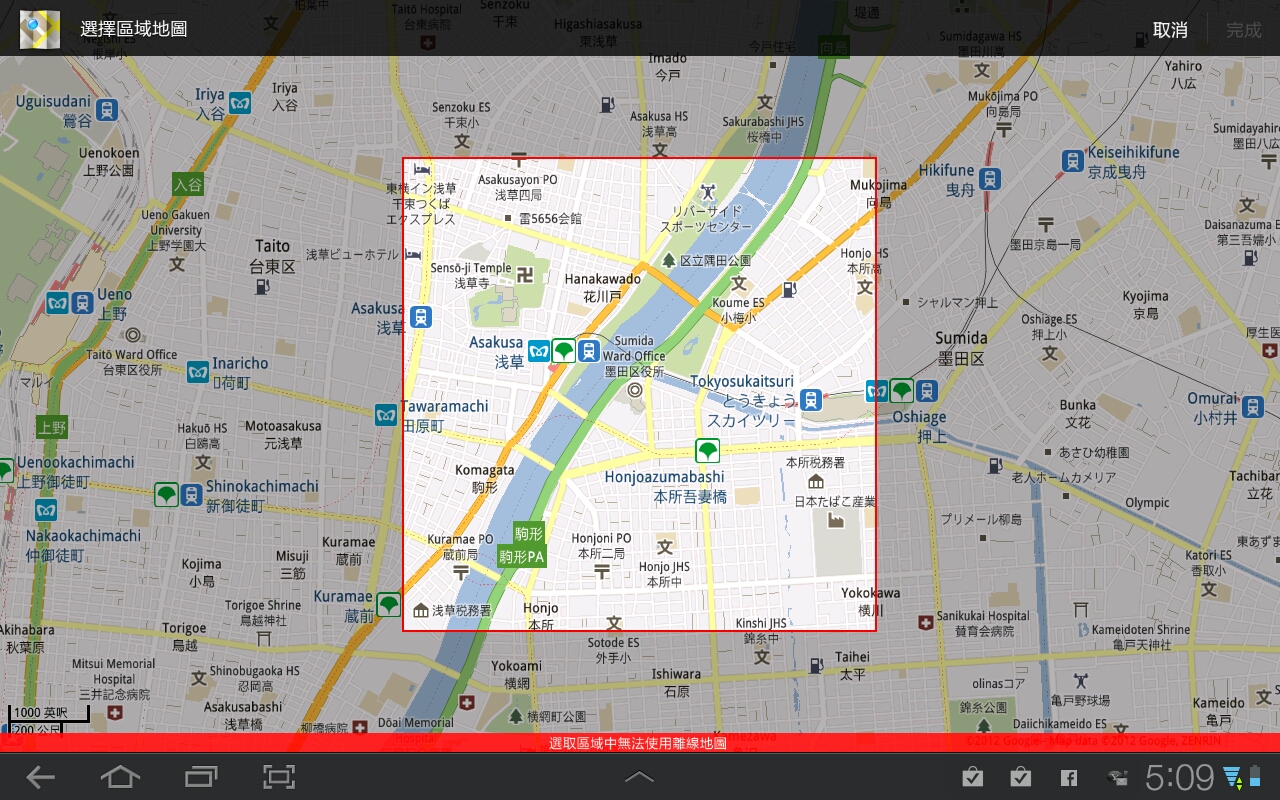Open the clock showing 5:09
The image size is (1280, 800).
point(1178,777)
